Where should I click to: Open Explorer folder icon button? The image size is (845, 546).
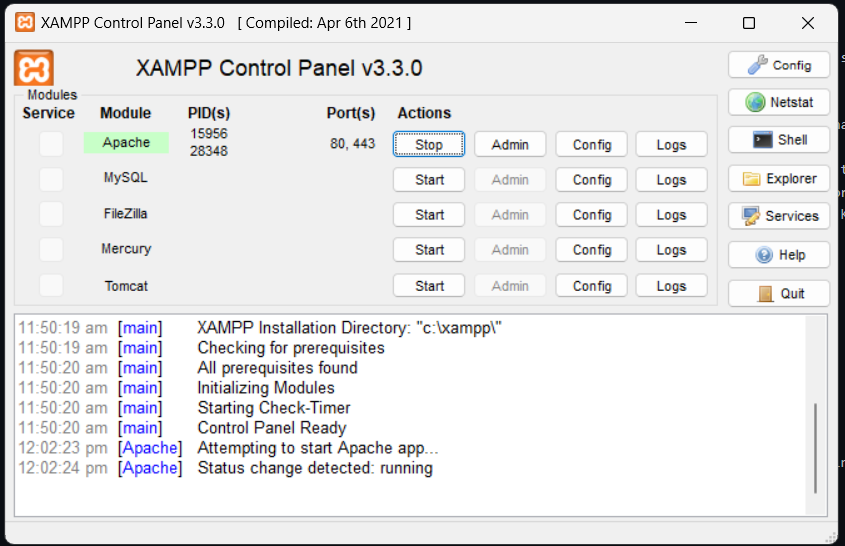pos(779,178)
